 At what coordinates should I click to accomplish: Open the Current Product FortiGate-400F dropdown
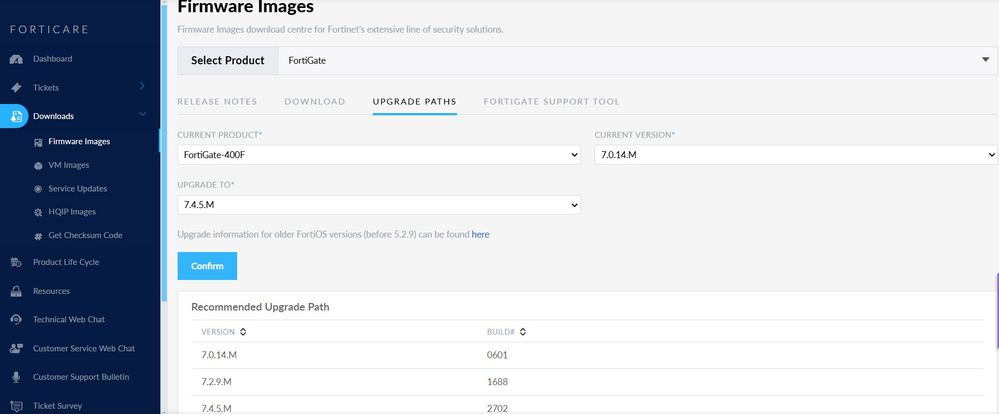click(x=378, y=155)
